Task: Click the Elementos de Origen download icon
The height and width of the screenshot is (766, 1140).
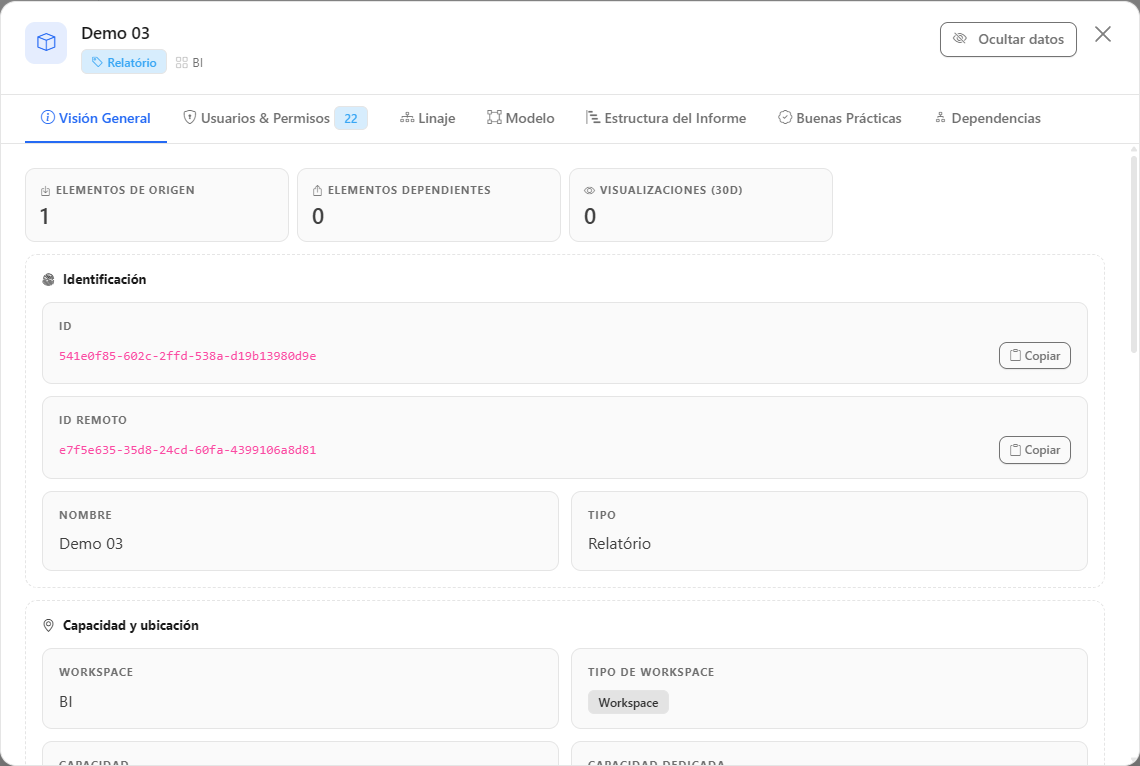Action: [45, 190]
